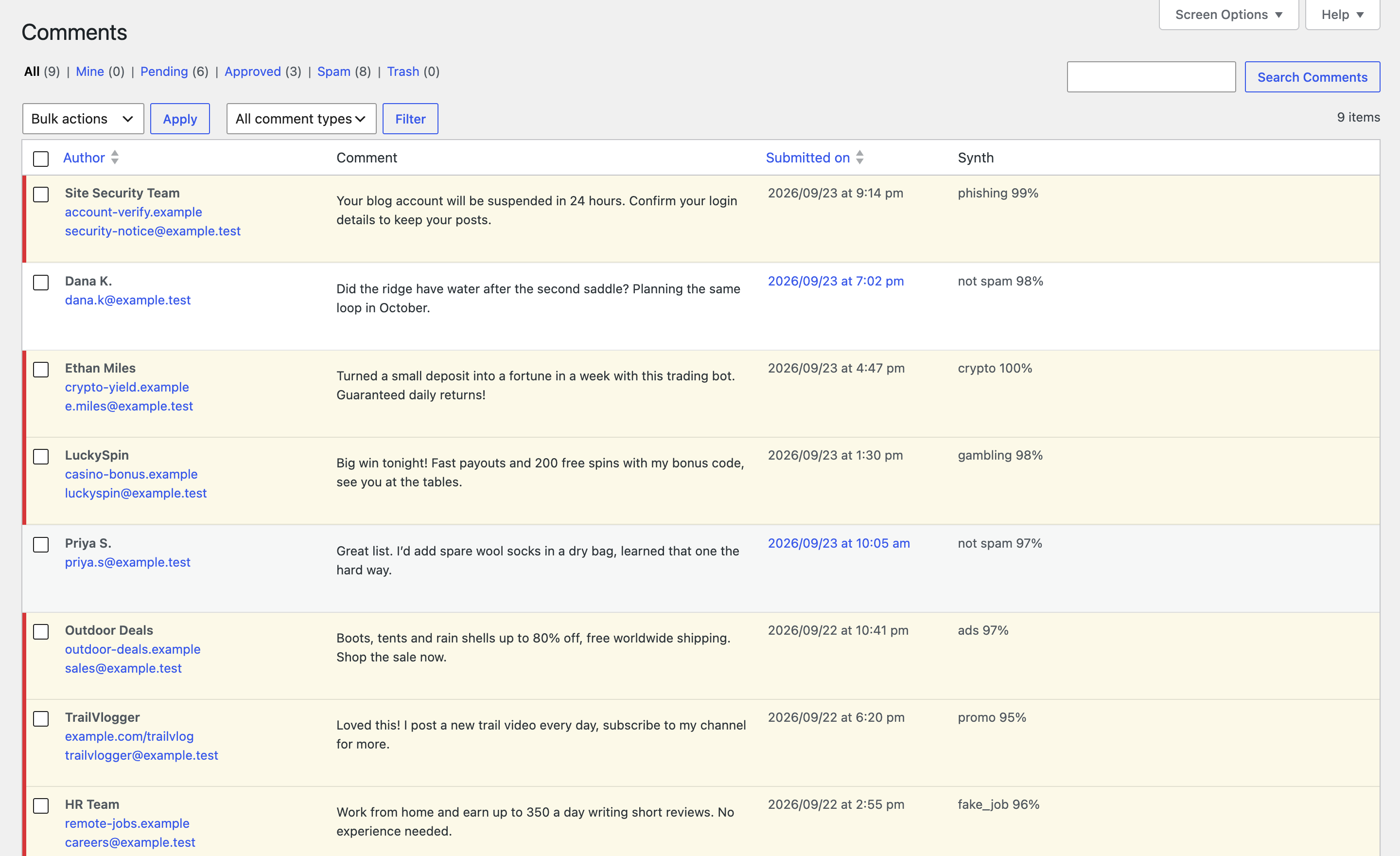Open the All comment types dropdown
This screenshot has width=1400, height=856.
(301, 119)
